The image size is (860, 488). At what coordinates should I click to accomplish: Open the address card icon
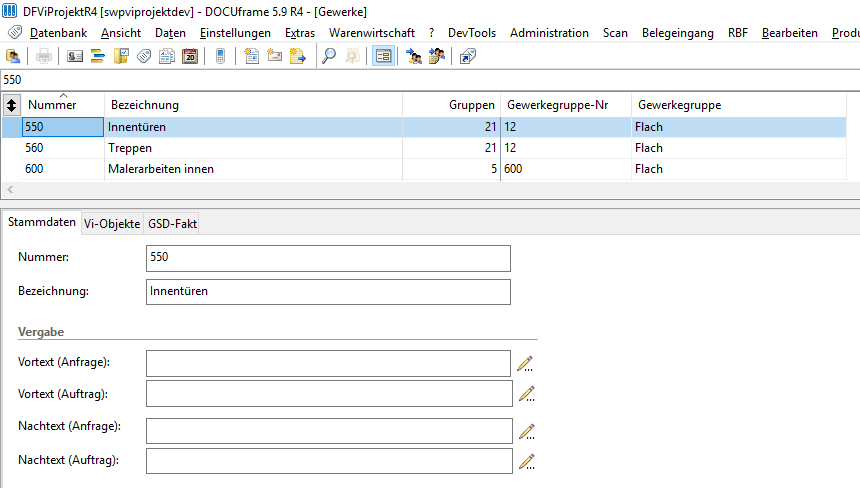(75, 56)
